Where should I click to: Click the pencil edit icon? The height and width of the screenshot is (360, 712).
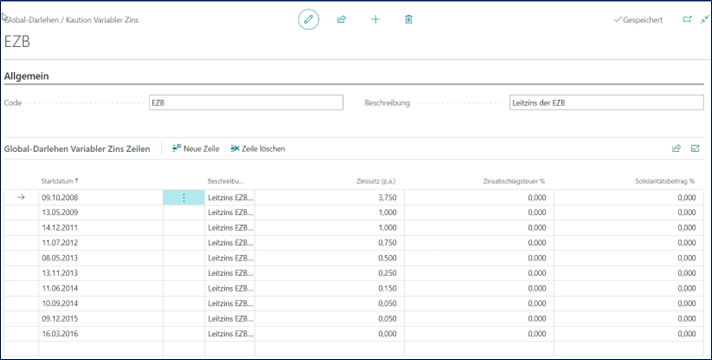[x=308, y=20]
